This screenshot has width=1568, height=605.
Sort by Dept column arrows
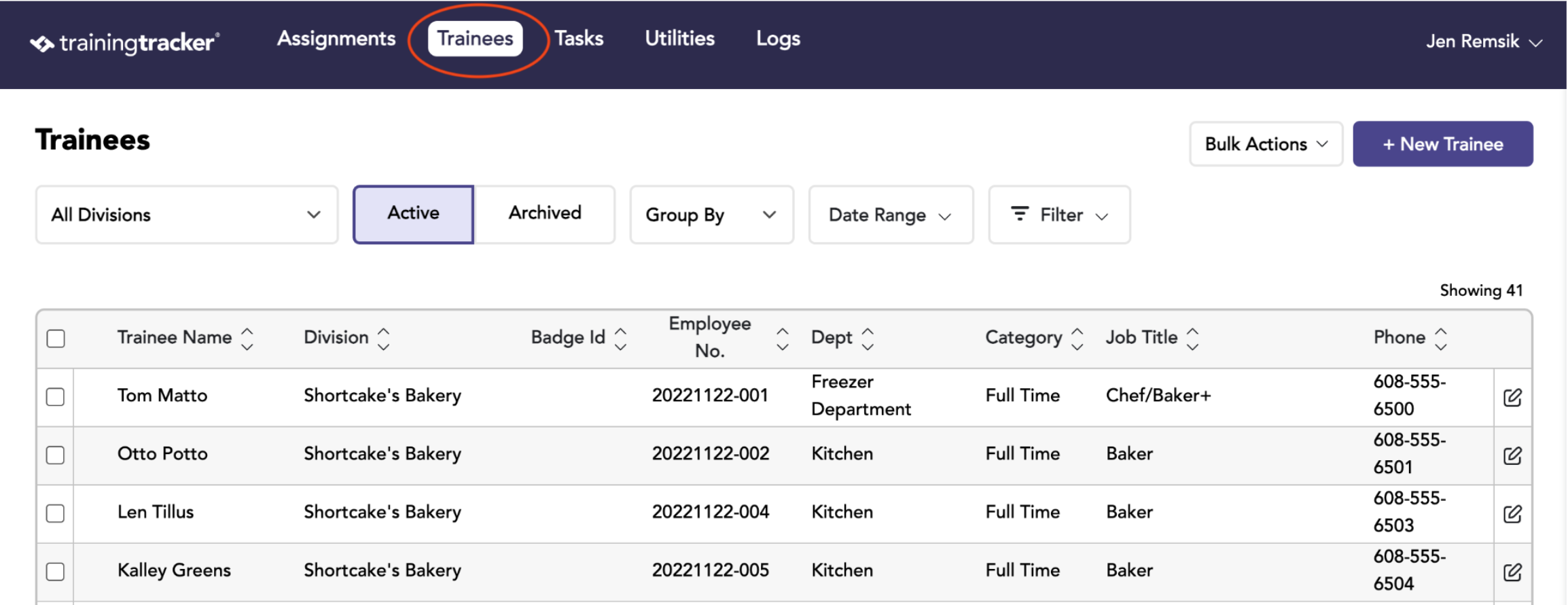coord(868,339)
